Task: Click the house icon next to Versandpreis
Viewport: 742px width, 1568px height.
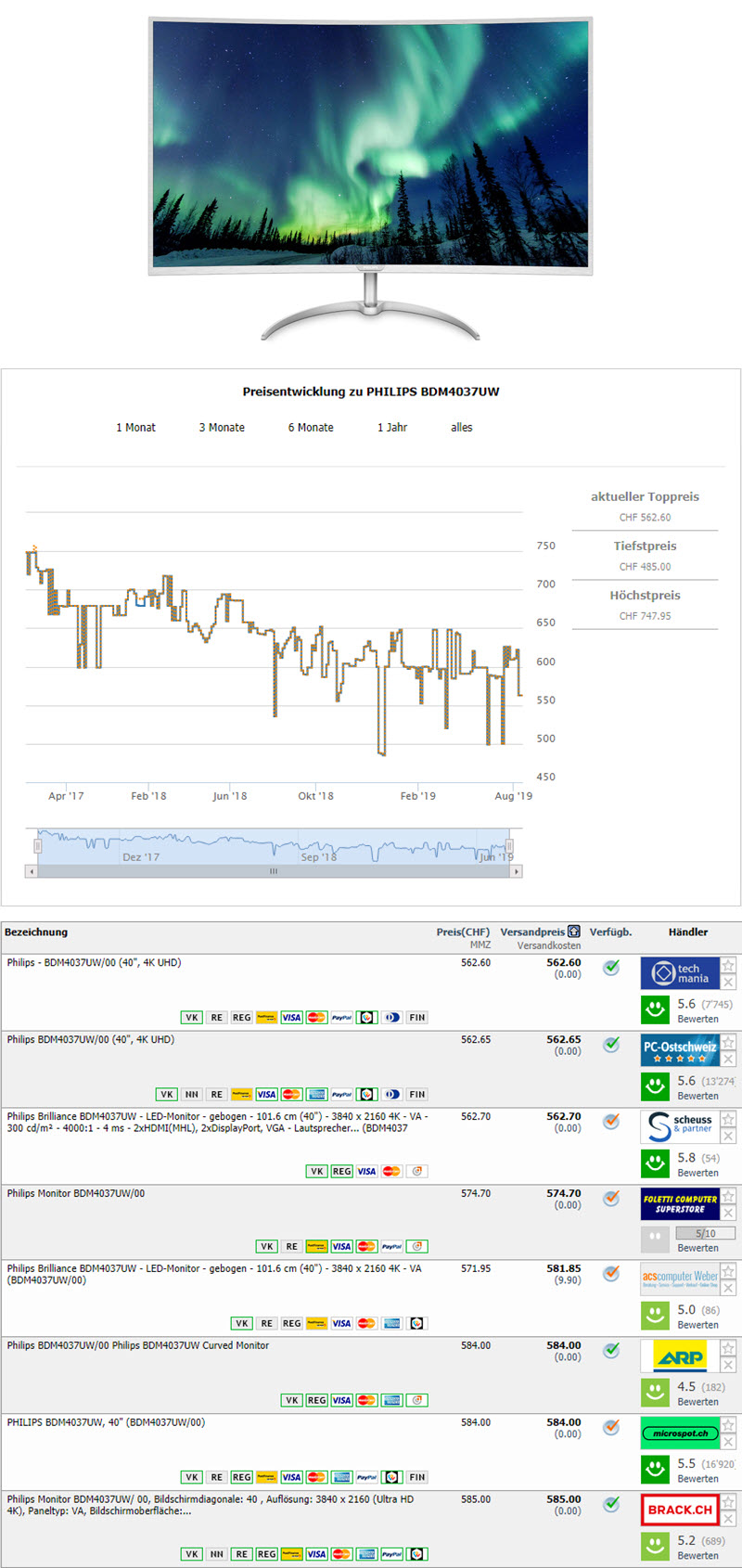Action: (574, 932)
